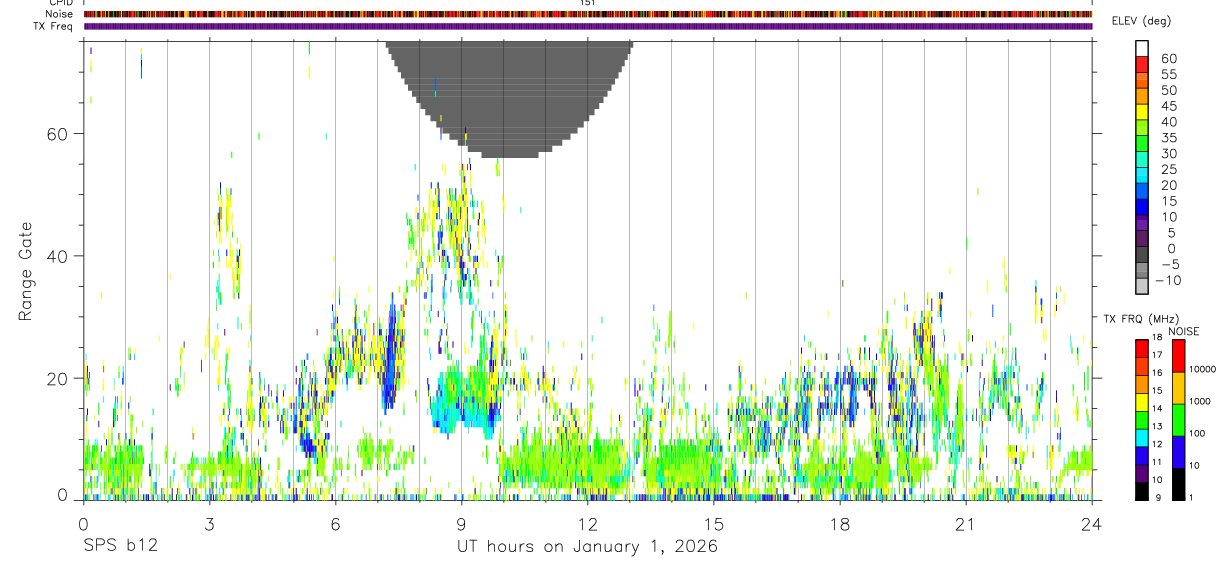Viewport: 1228px width, 567px height.
Task: Click the light gray bottom segment of ELEV color bar
Action: pos(1142,286)
